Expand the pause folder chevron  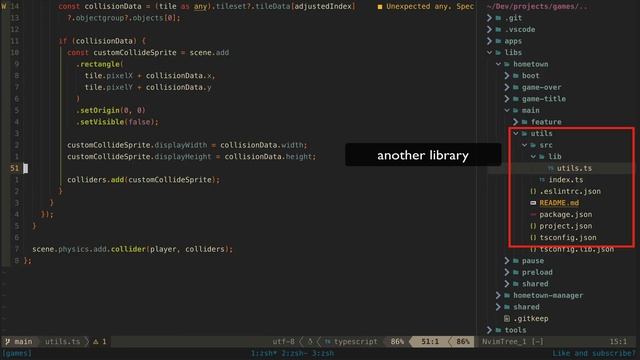(507, 260)
